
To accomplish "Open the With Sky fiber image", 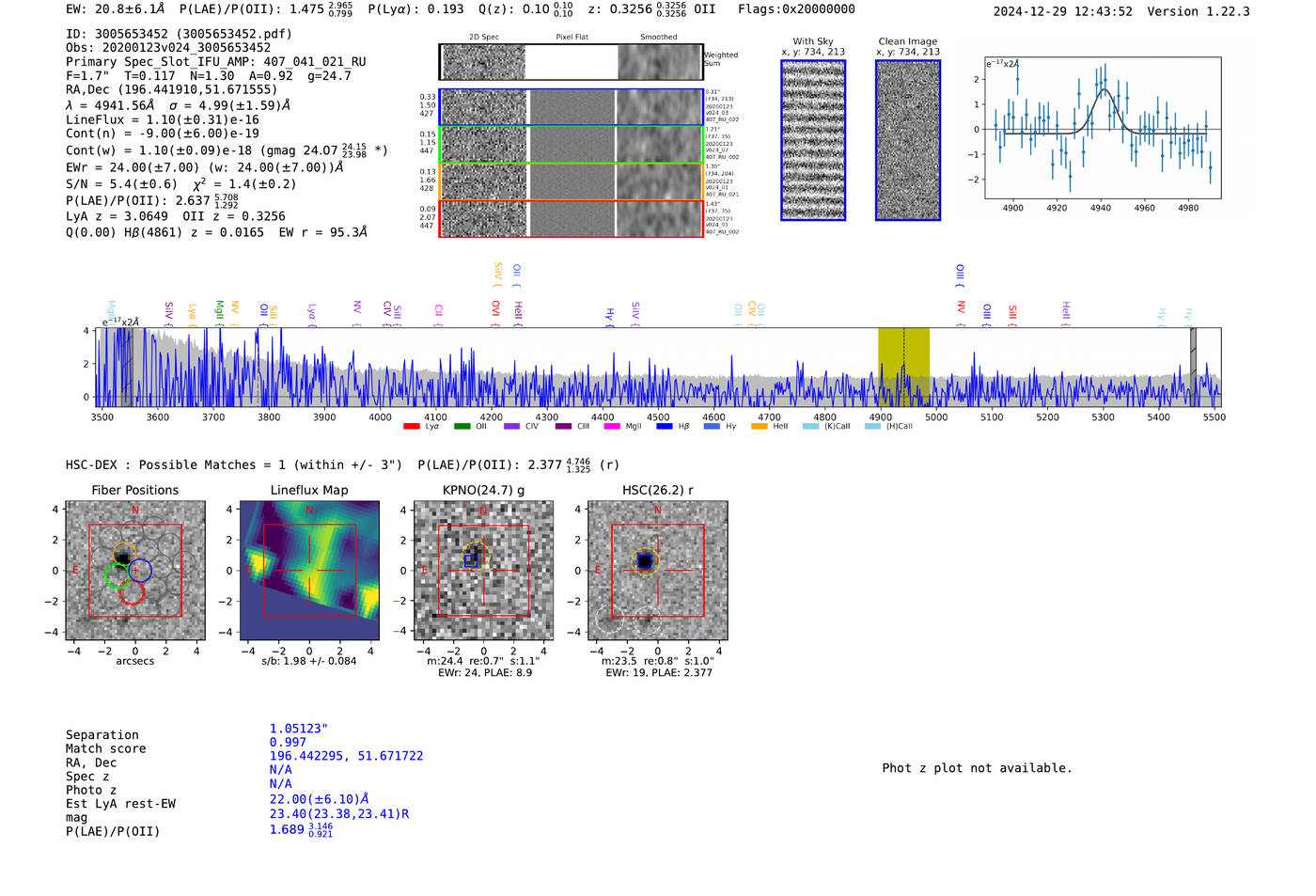I will click(813, 140).
